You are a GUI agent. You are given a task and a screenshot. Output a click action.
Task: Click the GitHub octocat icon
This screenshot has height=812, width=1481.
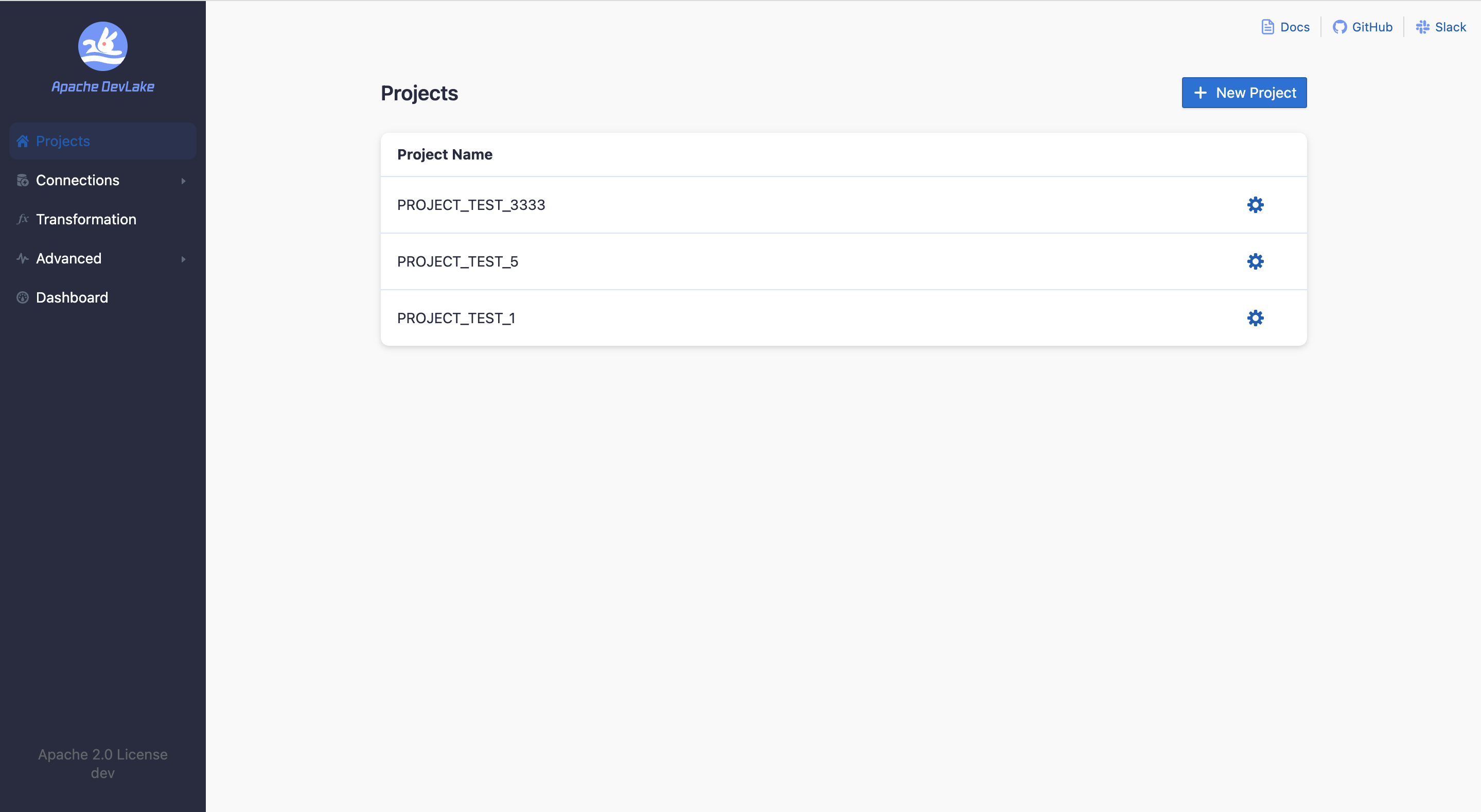(1339, 27)
